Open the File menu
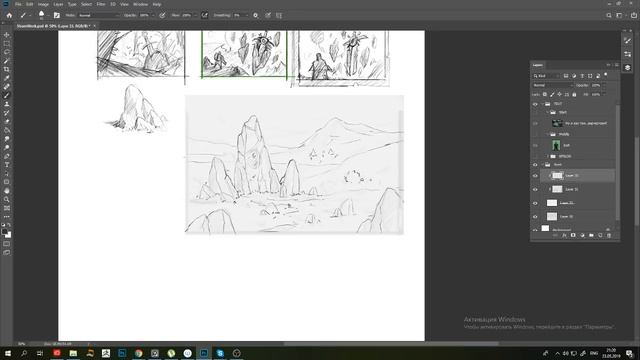Viewport: 640px width, 360px height. click(18, 4)
